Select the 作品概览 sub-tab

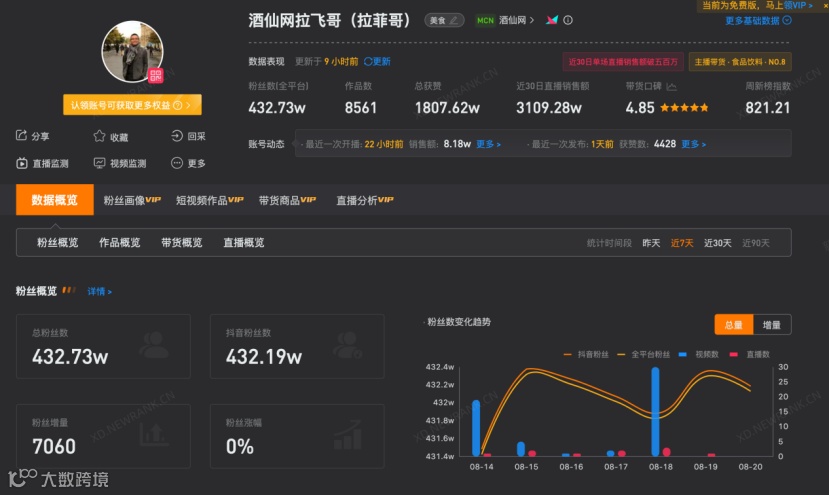pos(119,242)
